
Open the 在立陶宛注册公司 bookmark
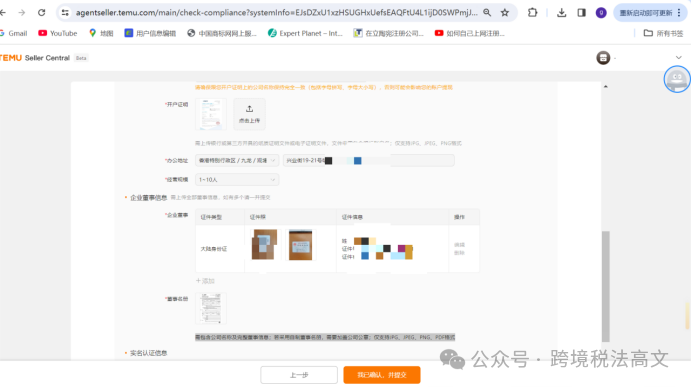coord(388,33)
